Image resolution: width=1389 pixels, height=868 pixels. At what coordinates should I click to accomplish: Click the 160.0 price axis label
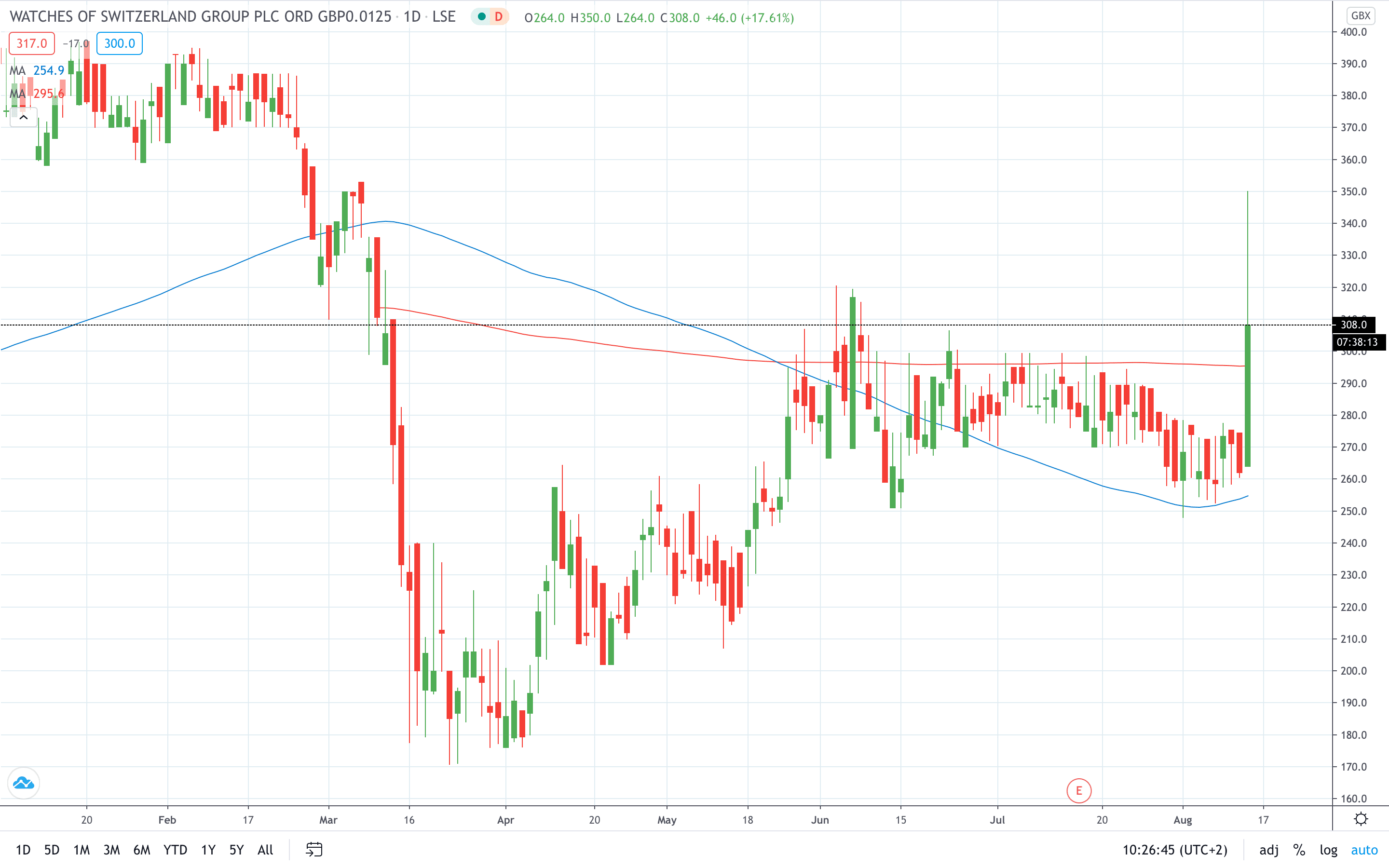[1353, 799]
